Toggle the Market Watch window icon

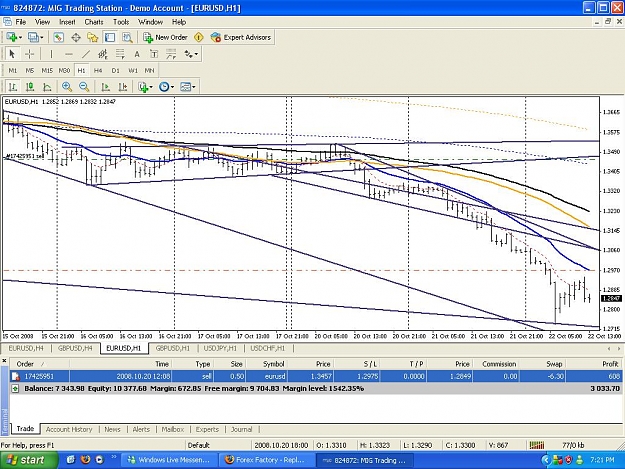(59, 37)
